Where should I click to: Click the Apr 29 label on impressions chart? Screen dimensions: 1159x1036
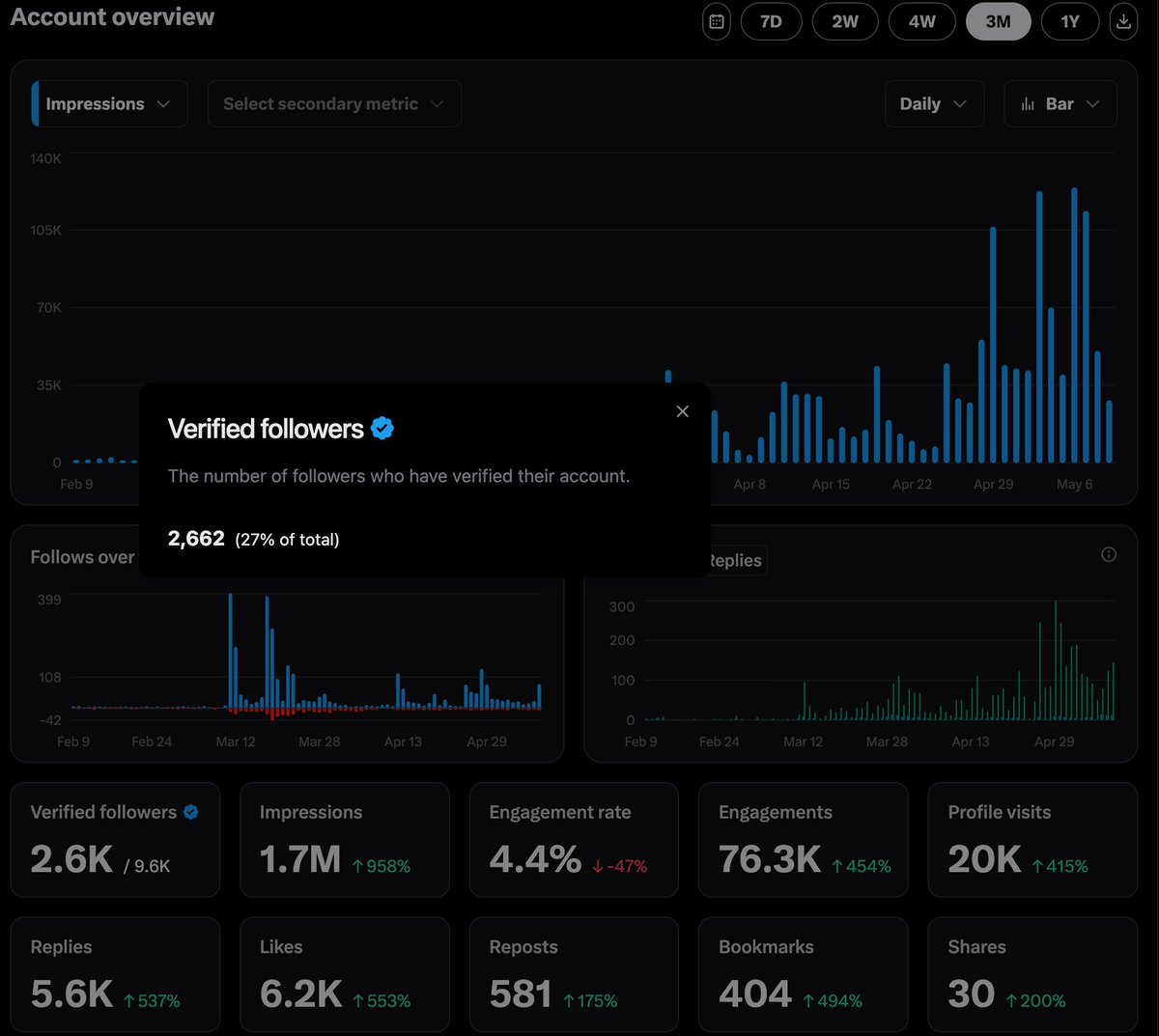pyautogui.click(x=993, y=484)
